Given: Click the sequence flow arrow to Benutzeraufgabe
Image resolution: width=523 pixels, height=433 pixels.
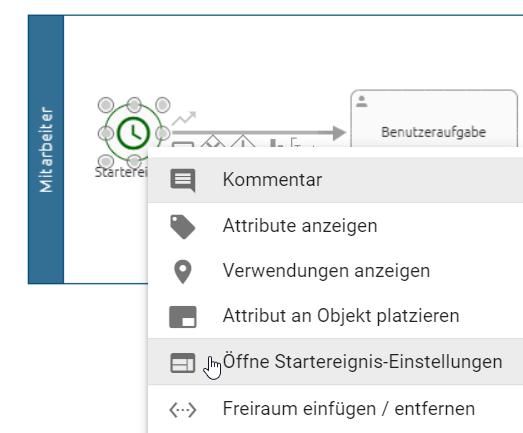Looking at the screenshot, I should click(259, 133).
